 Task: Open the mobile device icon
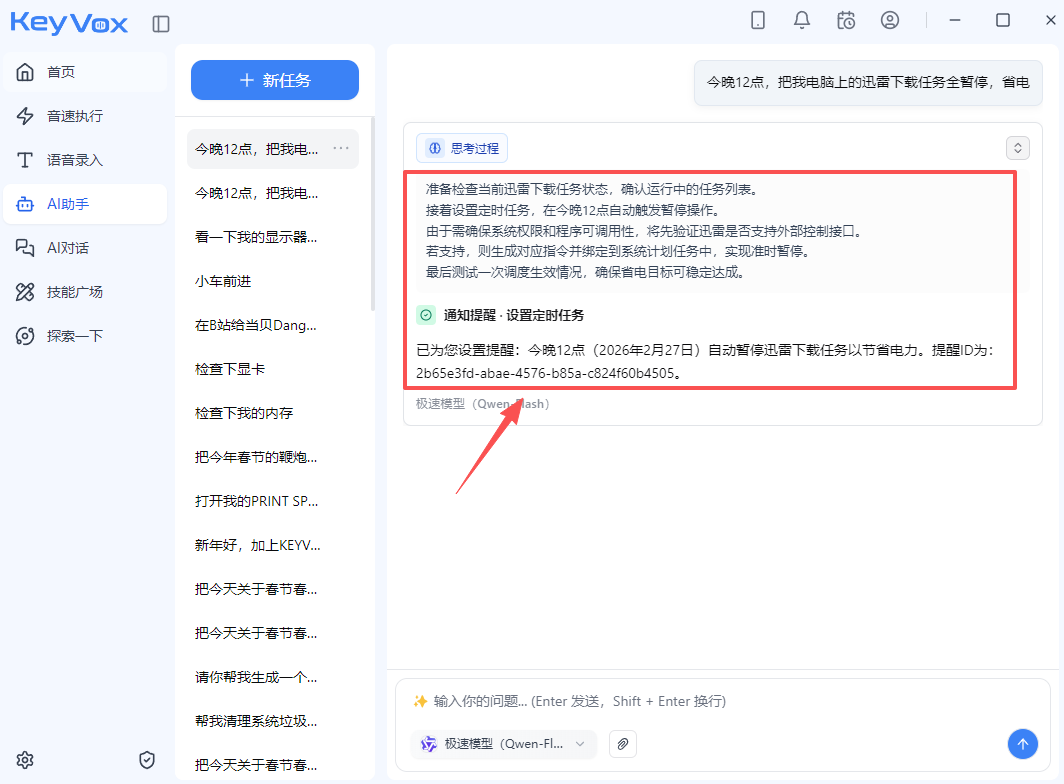coord(758,20)
